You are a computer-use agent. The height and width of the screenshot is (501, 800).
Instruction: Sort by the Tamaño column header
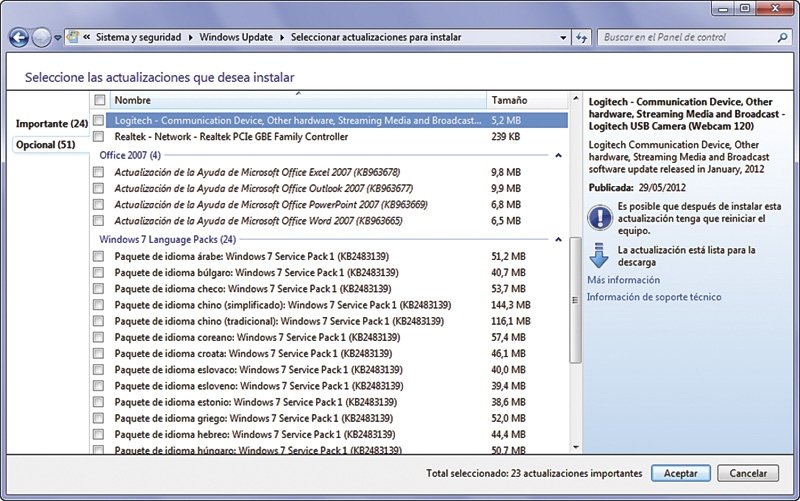[x=528, y=100]
